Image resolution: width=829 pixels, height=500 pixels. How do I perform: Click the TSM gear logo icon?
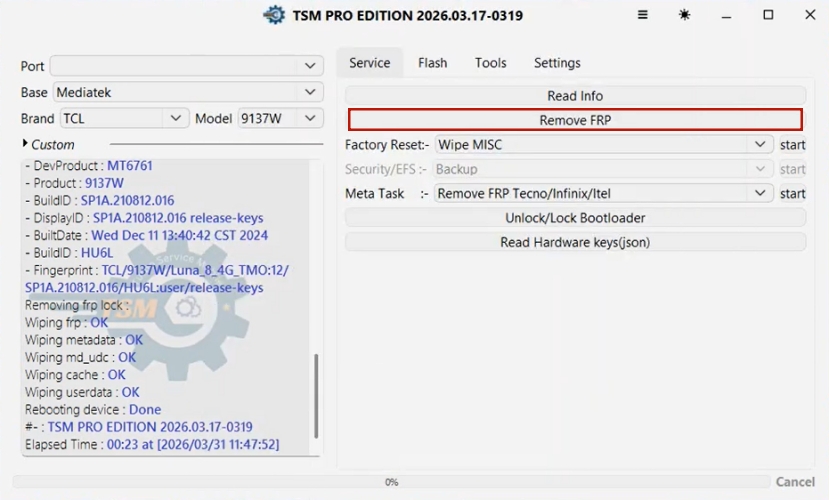(274, 15)
